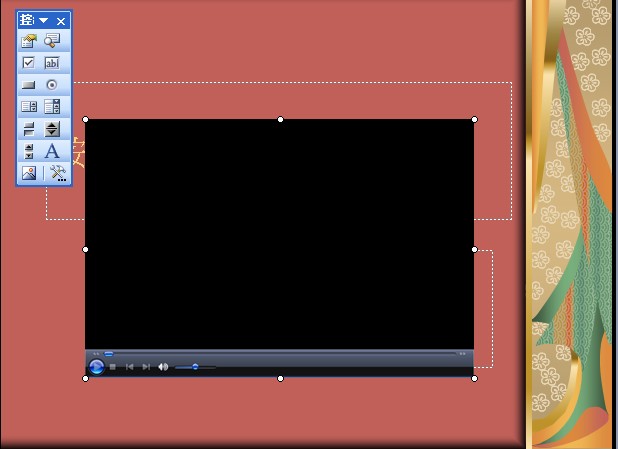The width and height of the screenshot is (618, 449).
Task: Select the Image control tool
Action: 29,173
